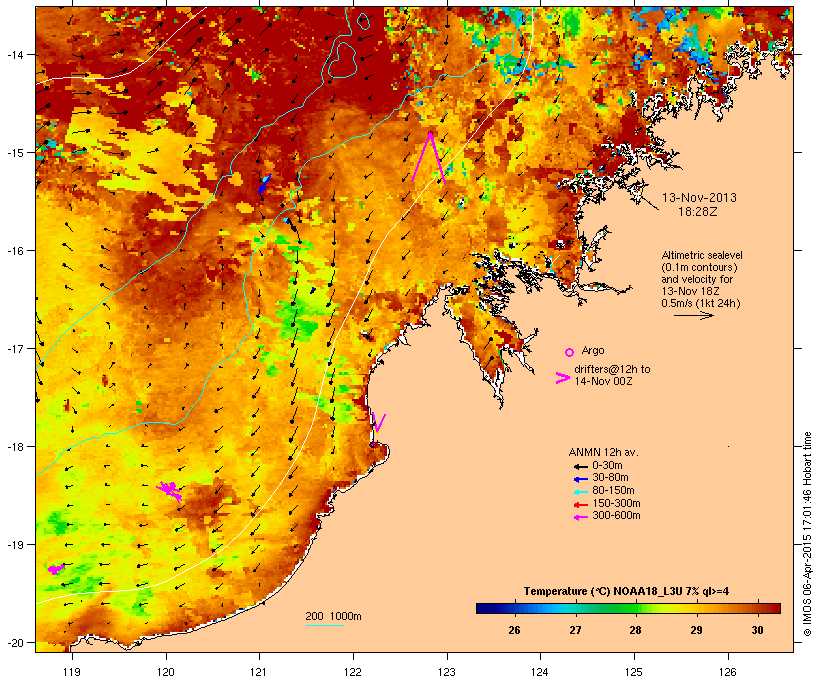This screenshot has width=820, height=680.
Task: Click the red 150-300m legend arrow
Action: tap(580, 505)
